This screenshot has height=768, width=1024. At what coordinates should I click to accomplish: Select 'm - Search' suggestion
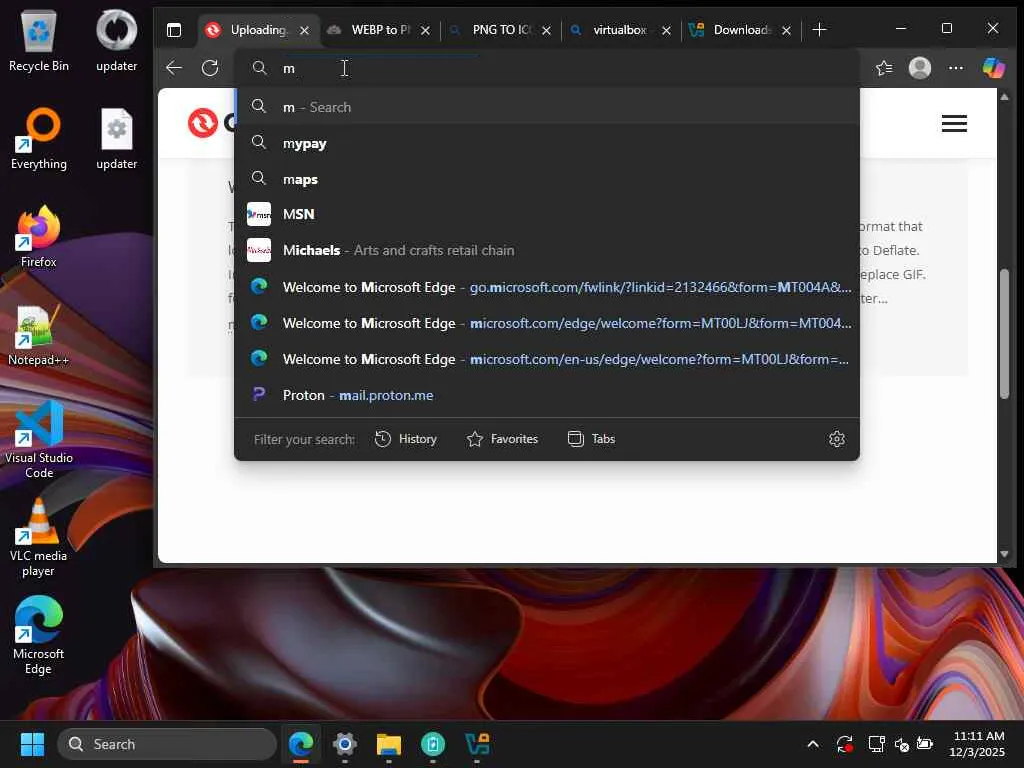point(547,106)
